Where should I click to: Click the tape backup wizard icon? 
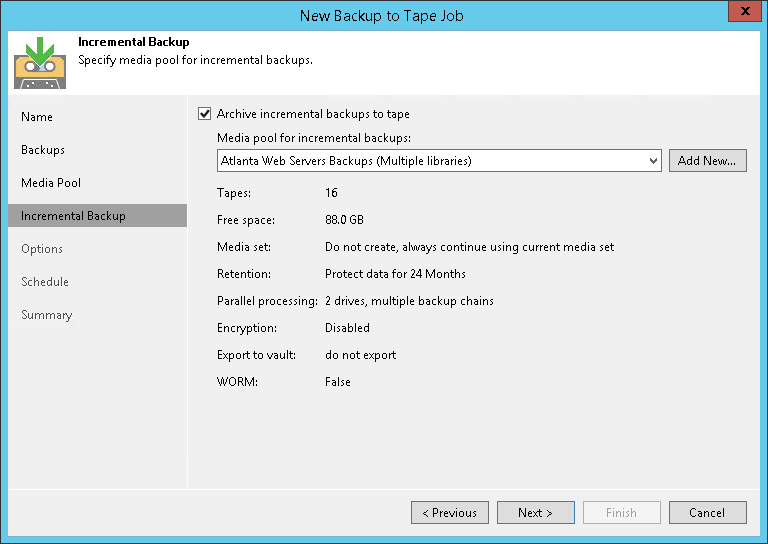[39, 60]
